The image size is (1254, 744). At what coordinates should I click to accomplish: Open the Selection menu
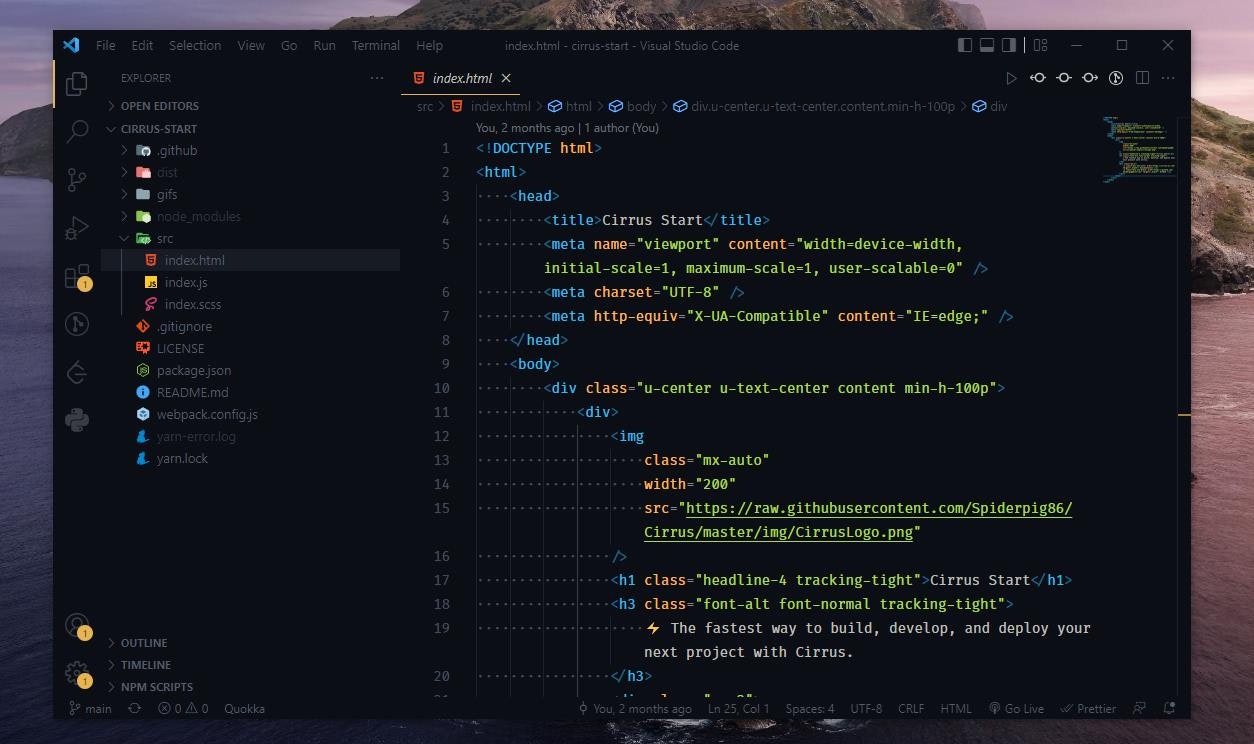pos(195,45)
